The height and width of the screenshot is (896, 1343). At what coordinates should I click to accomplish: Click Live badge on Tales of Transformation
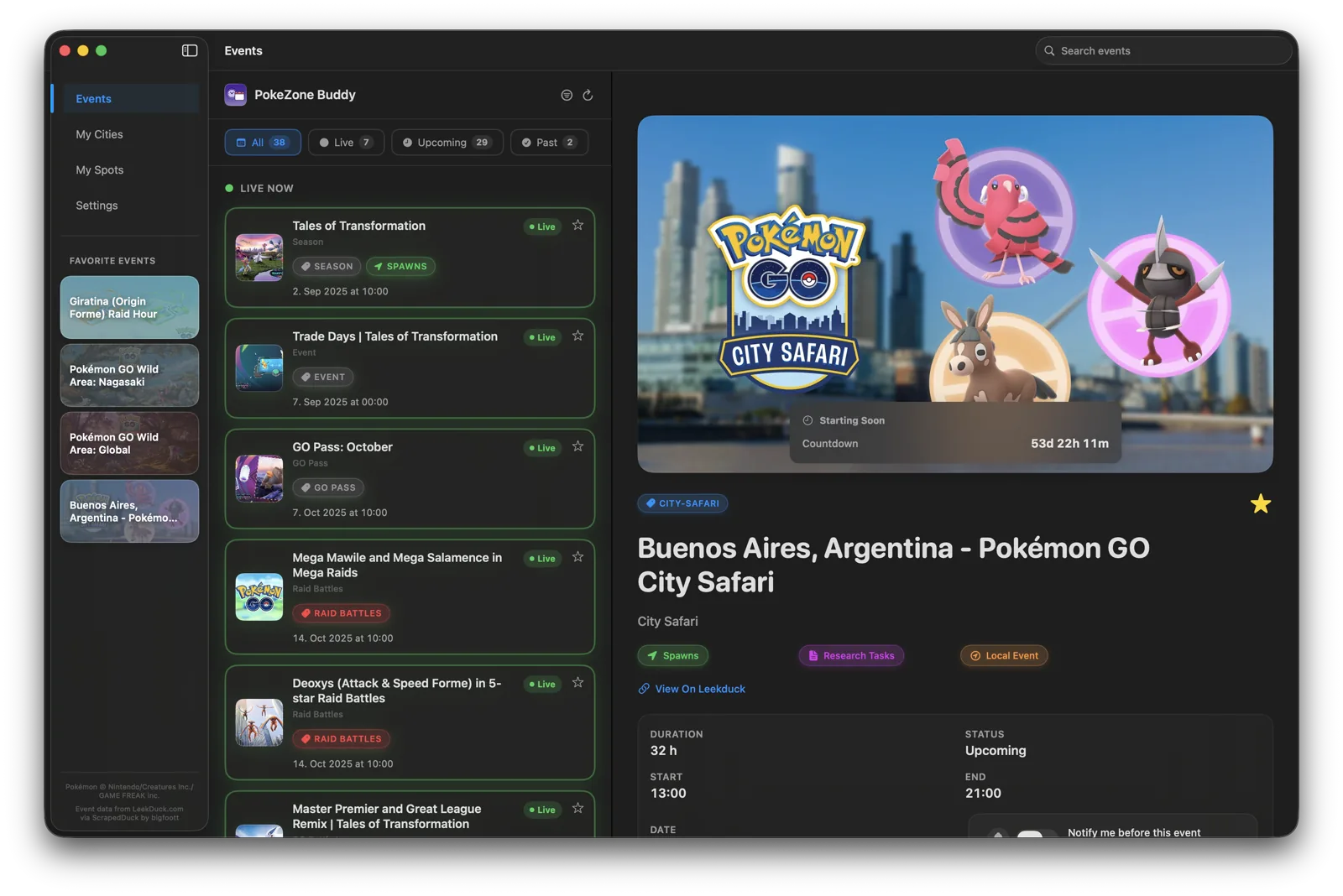542,227
